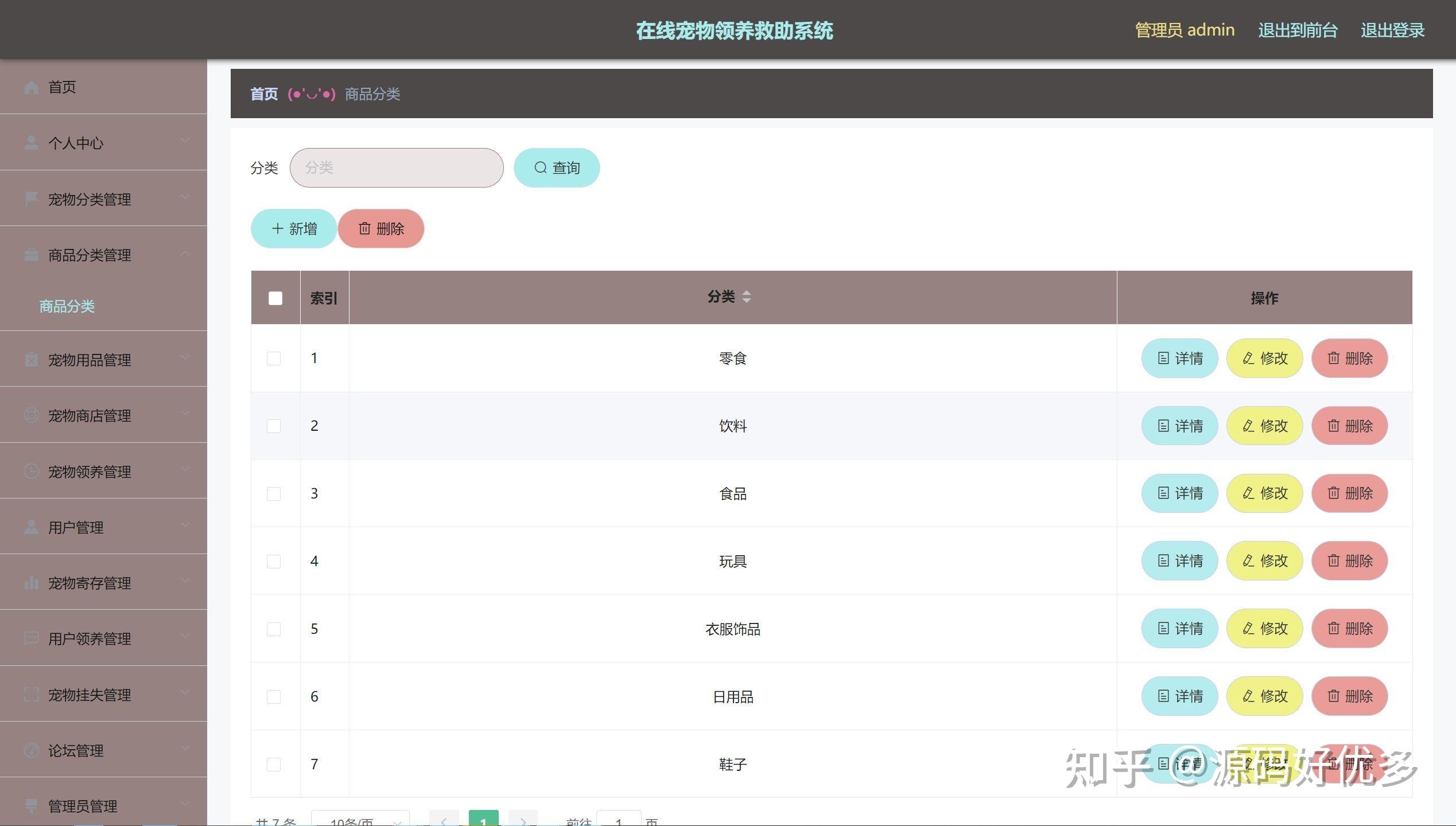The height and width of the screenshot is (826, 1456).
Task: Click the chat icon beside 用户领养管理
Action: (32, 638)
